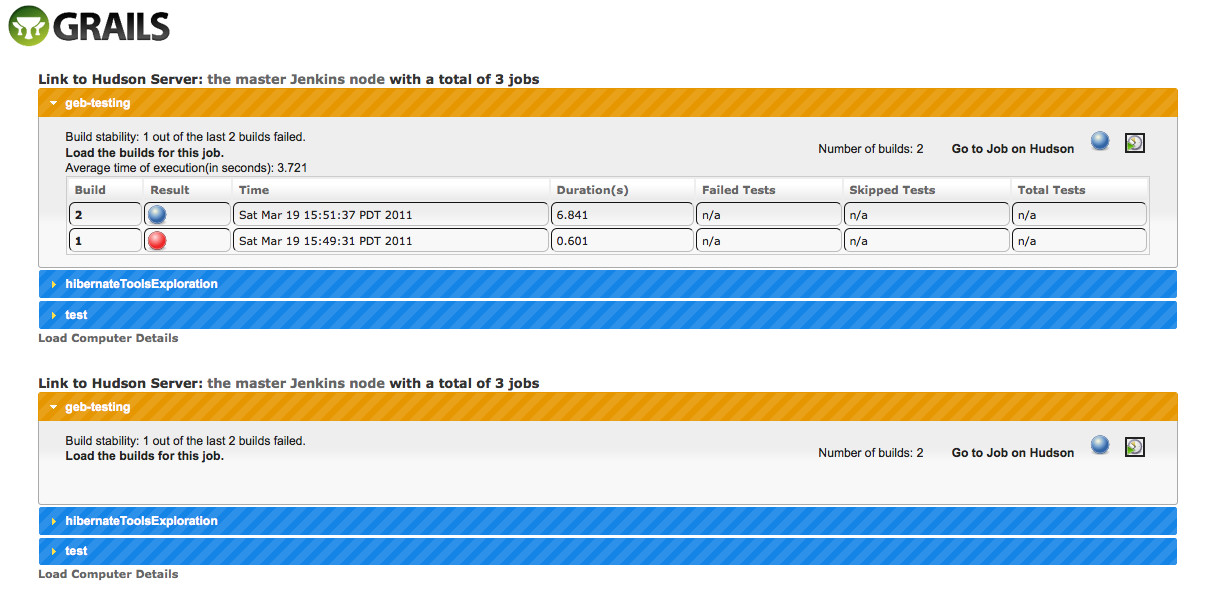
Task: Click time 'Sat Mar 19 15:51:37 PDT 2011'
Action: (390, 214)
